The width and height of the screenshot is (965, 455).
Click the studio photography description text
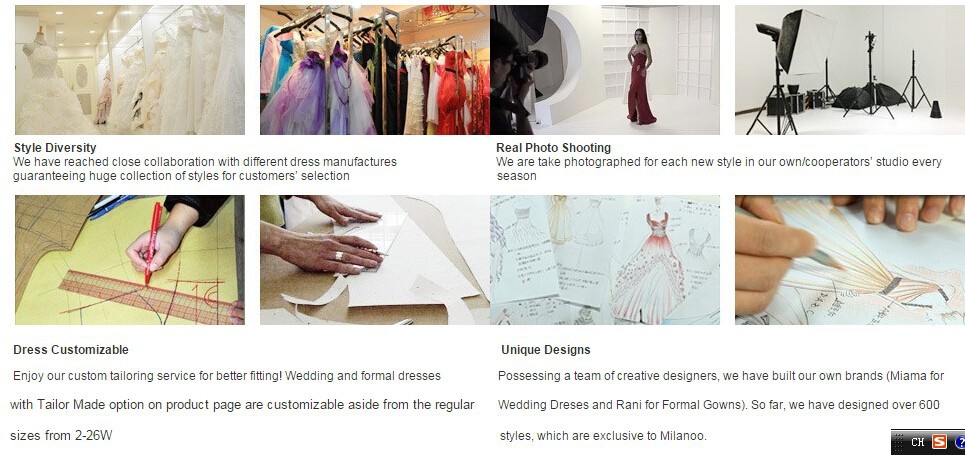coord(719,169)
